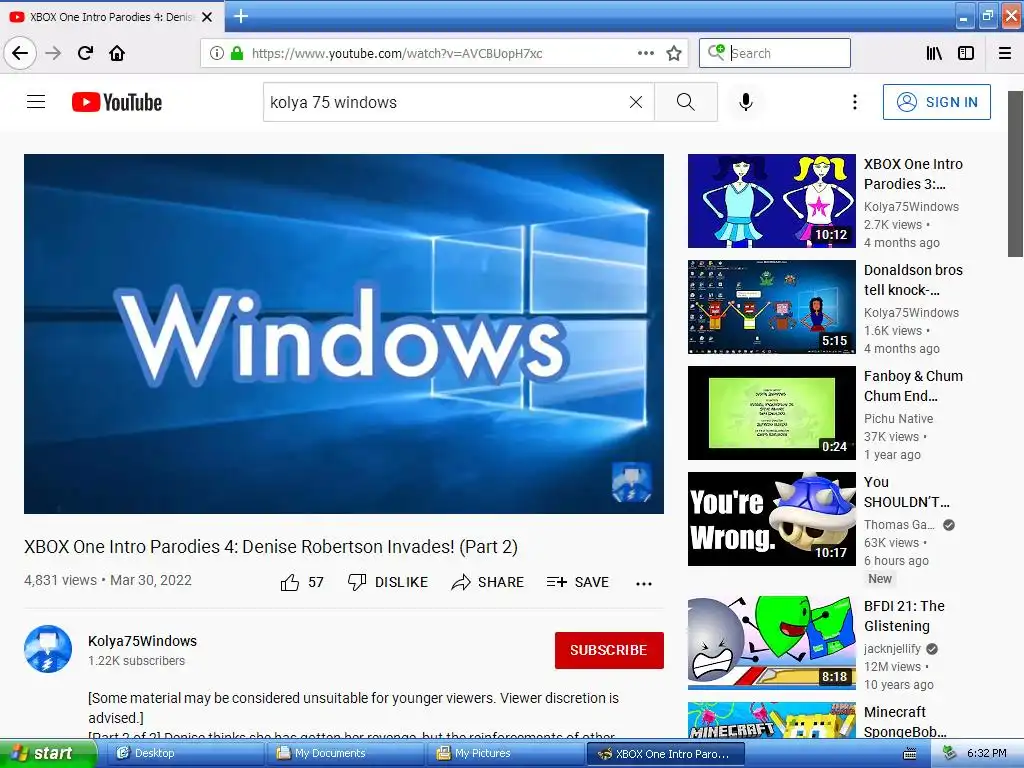Click the Windows video player area

point(344,333)
